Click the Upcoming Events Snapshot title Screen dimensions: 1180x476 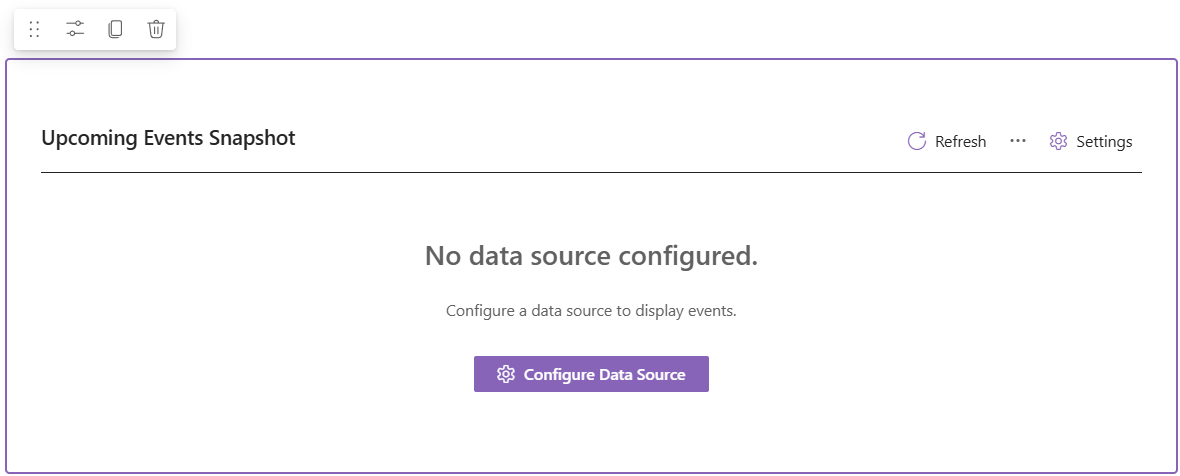pos(168,138)
